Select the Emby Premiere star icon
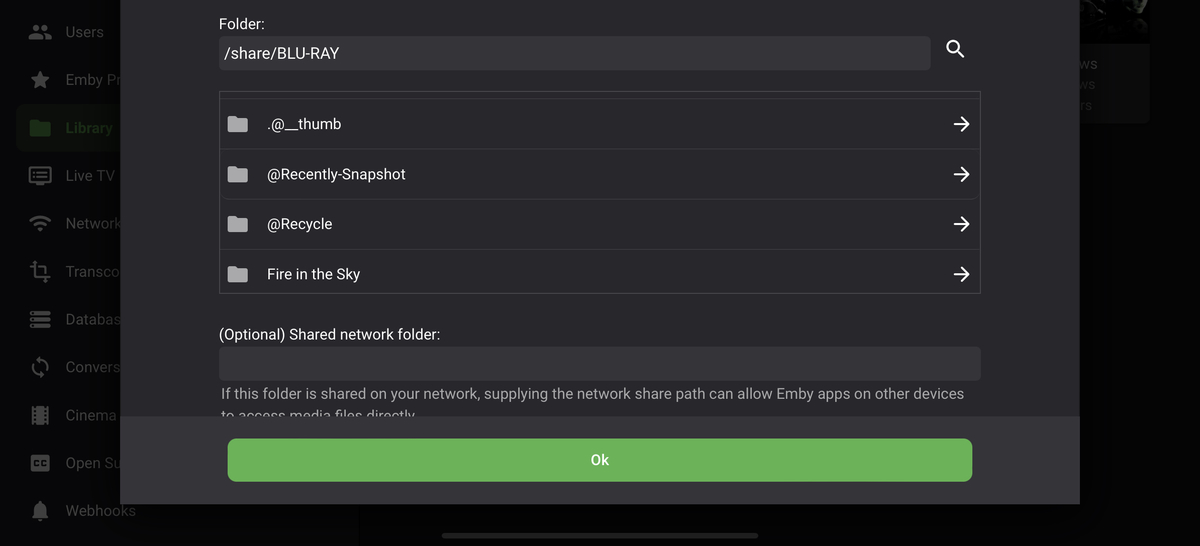Screen dimensions: 1200x546 (x=40, y=80)
